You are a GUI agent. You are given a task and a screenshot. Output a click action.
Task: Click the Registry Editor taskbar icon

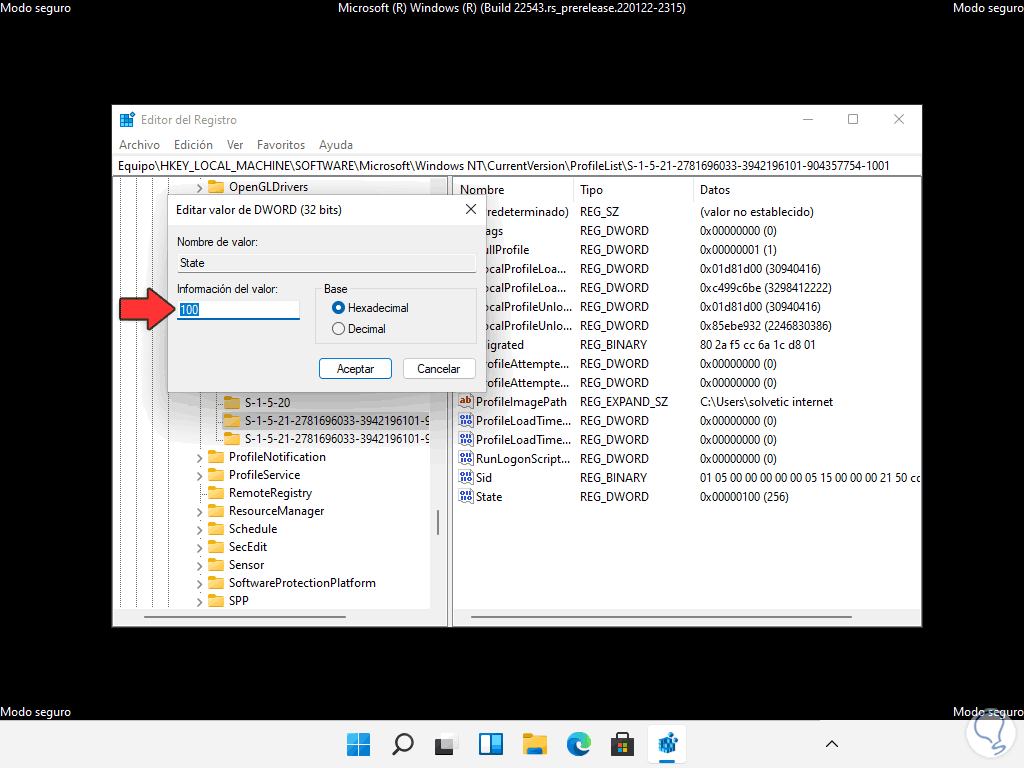pyautogui.click(x=667, y=744)
